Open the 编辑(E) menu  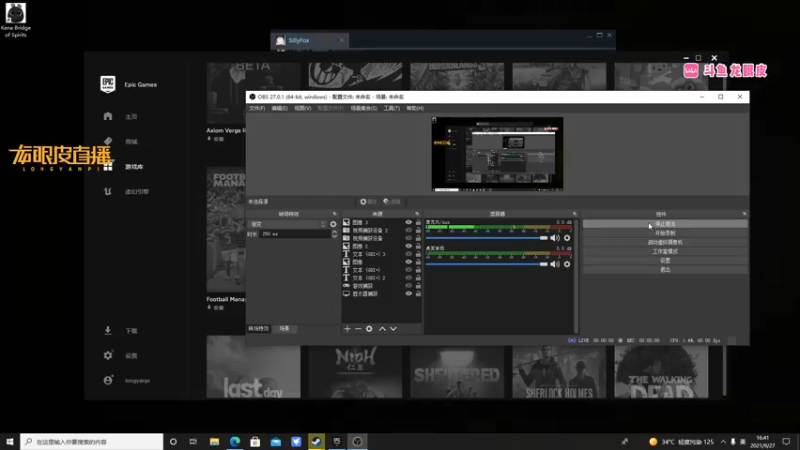tap(279, 108)
